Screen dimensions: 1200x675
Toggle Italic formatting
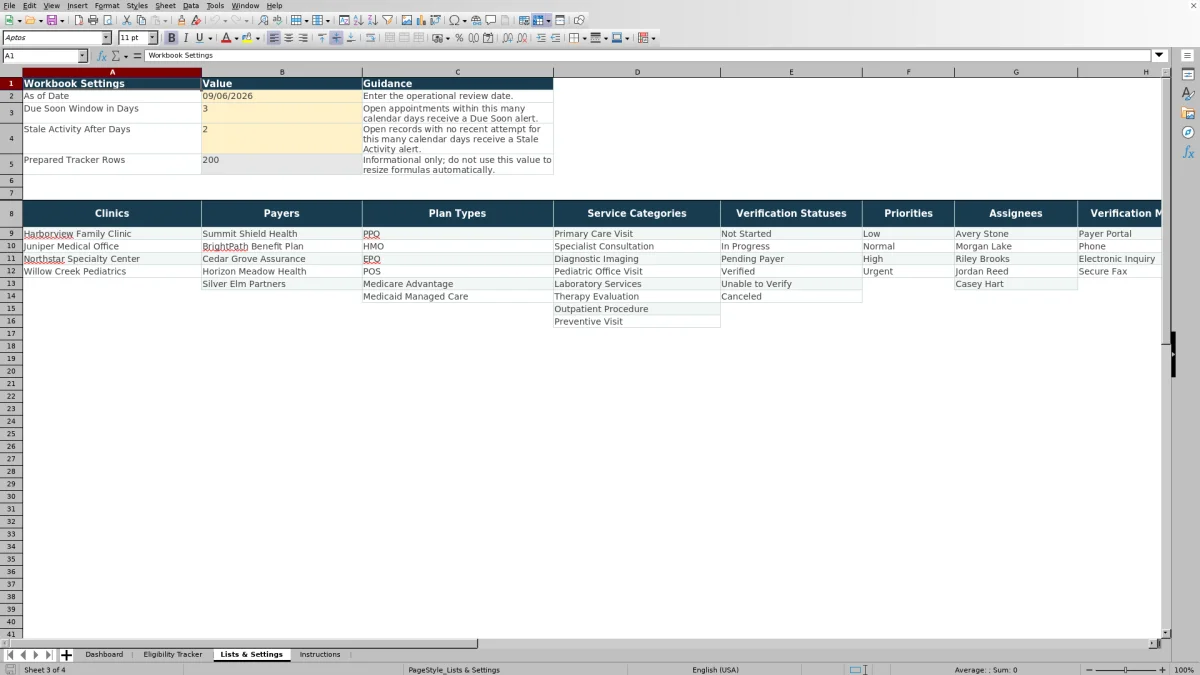click(x=186, y=38)
